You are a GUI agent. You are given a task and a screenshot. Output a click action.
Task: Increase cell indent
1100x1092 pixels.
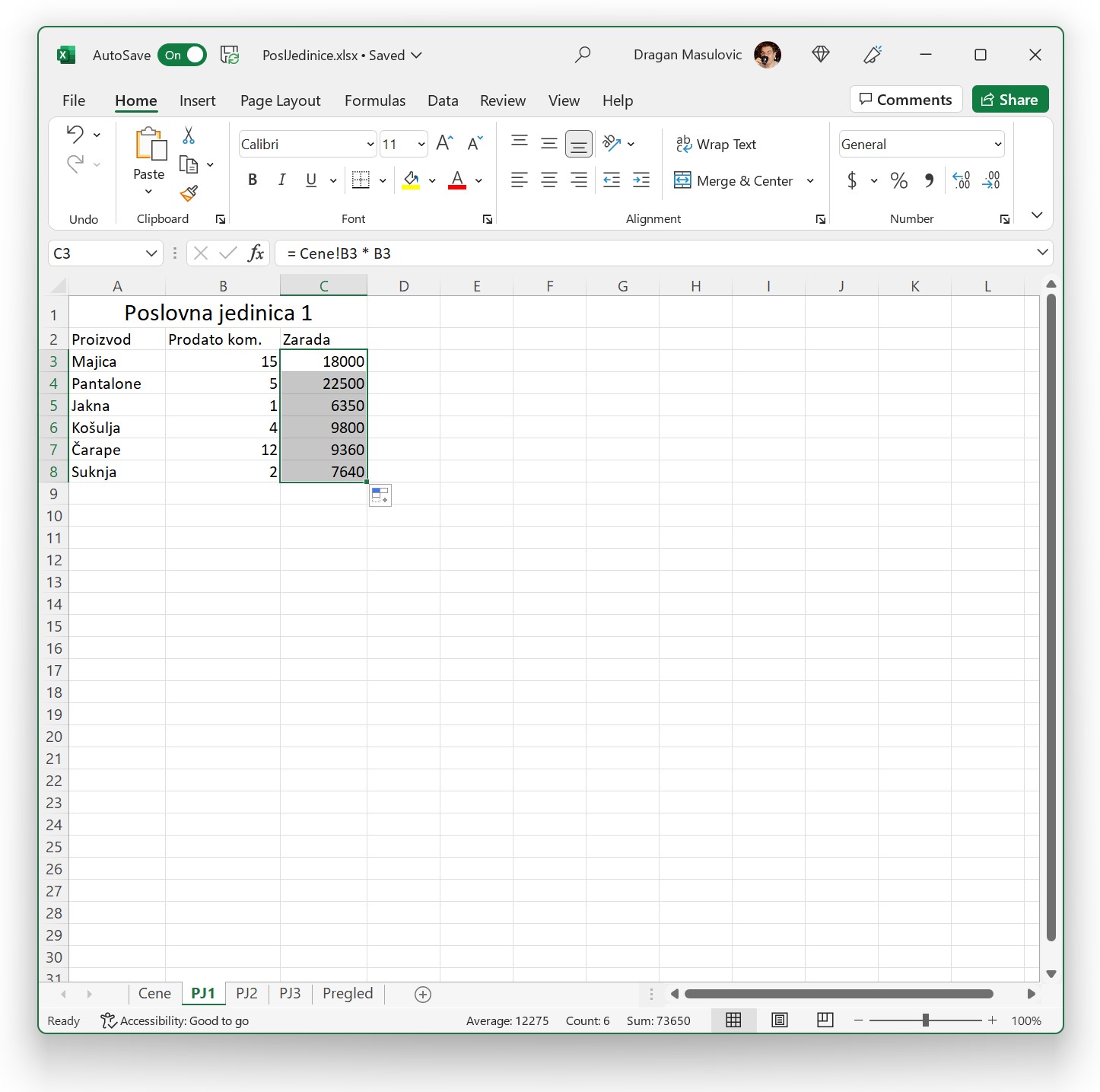click(641, 180)
